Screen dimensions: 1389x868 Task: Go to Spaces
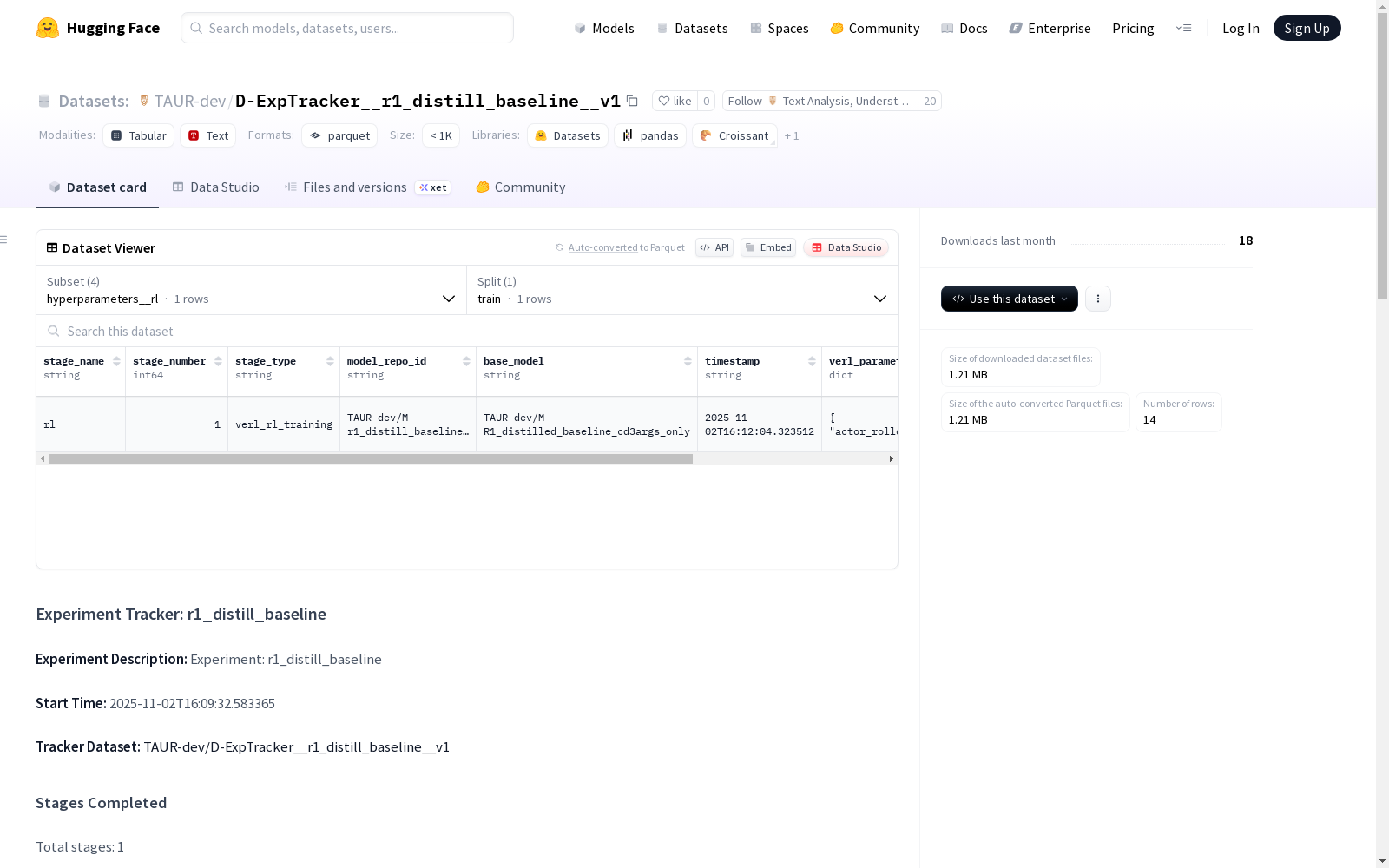779,28
